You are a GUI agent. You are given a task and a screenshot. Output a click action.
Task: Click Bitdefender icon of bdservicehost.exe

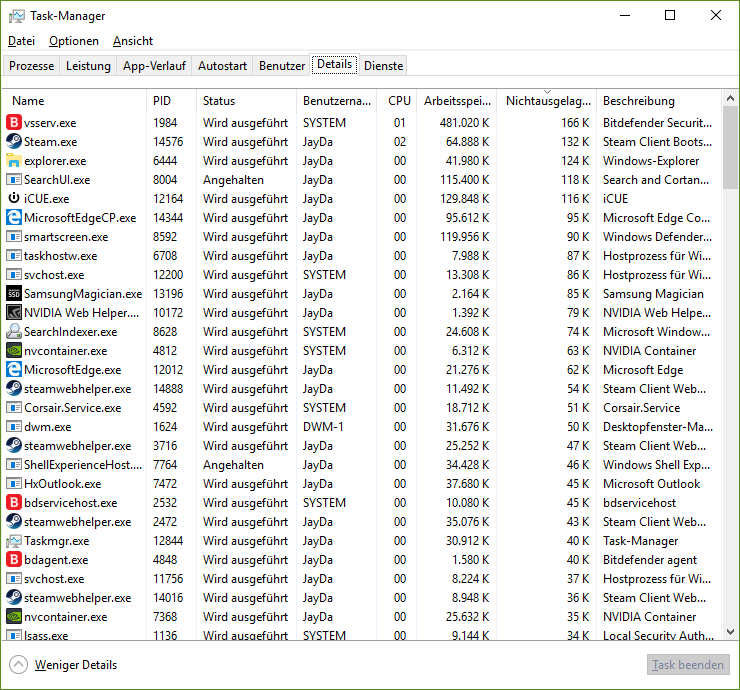(x=14, y=503)
